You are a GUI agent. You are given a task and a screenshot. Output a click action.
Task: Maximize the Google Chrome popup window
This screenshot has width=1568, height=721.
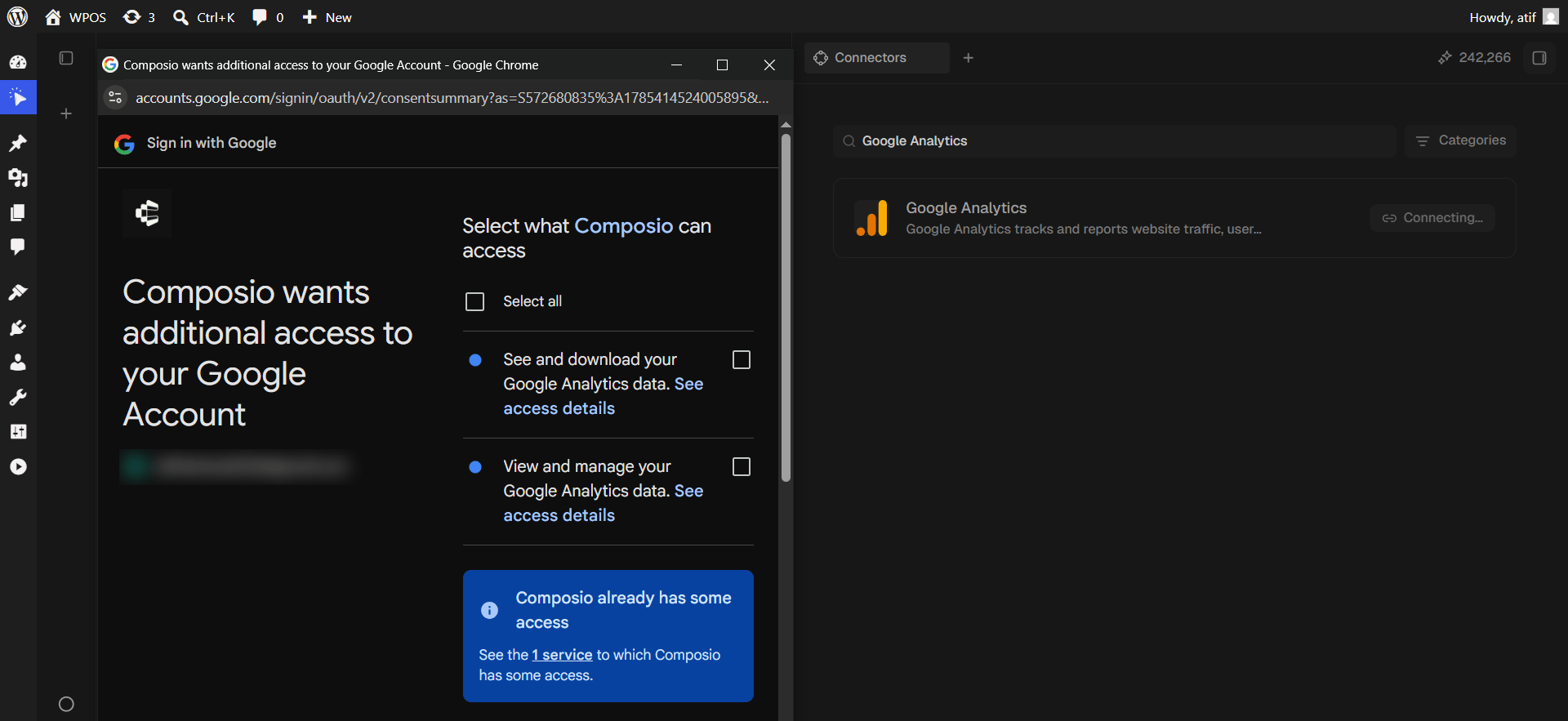point(722,65)
